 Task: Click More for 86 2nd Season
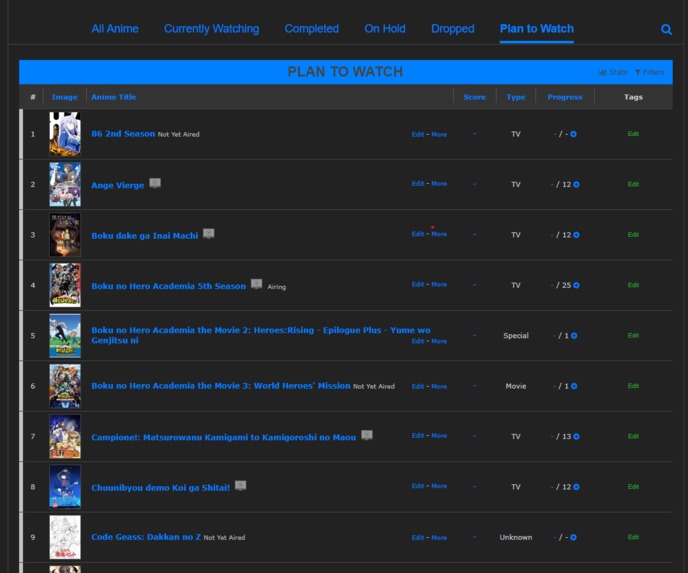tap(439, 134)
